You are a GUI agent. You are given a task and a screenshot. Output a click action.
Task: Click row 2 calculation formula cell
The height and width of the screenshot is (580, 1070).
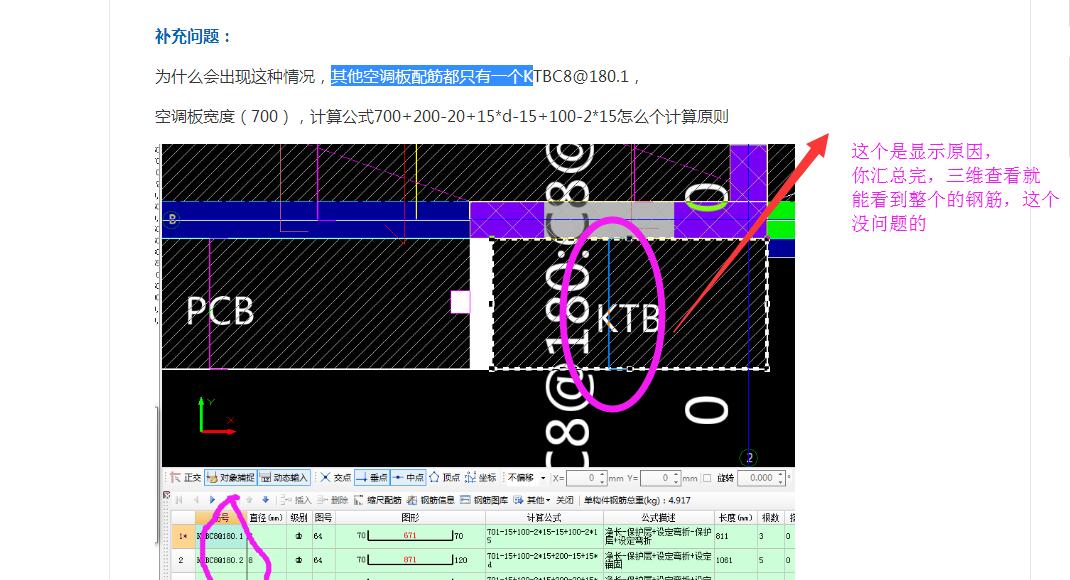(544, 560)
